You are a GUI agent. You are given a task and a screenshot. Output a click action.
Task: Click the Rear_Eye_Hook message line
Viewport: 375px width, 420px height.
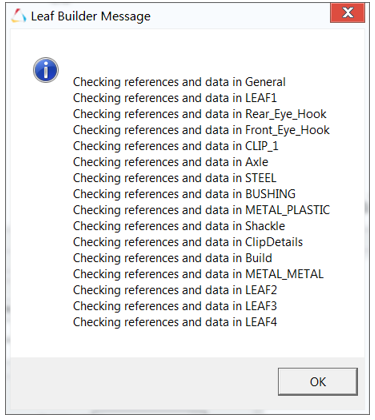pos(200,114)
